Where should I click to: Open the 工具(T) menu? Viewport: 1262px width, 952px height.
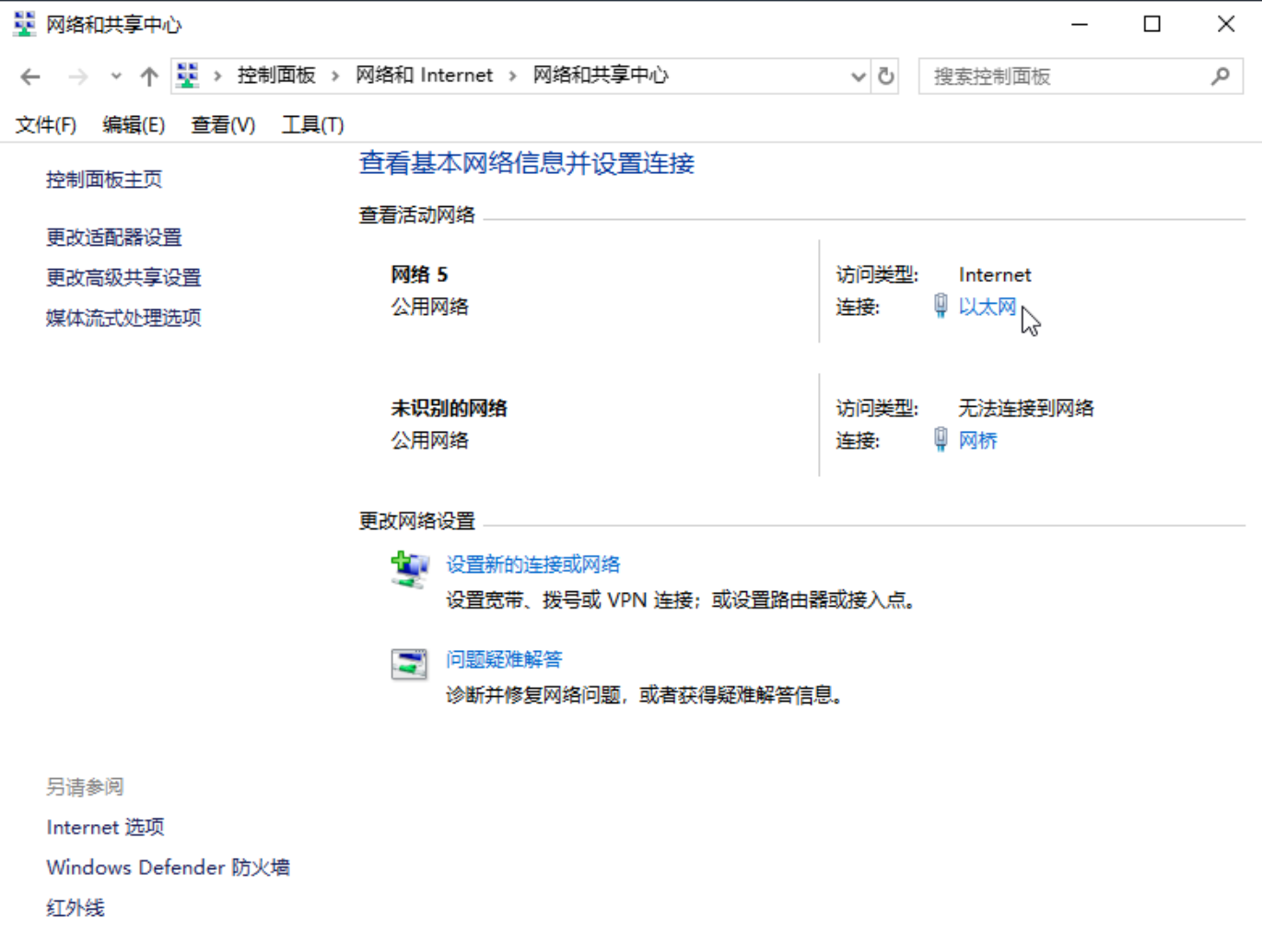click(x=313, y=124)
